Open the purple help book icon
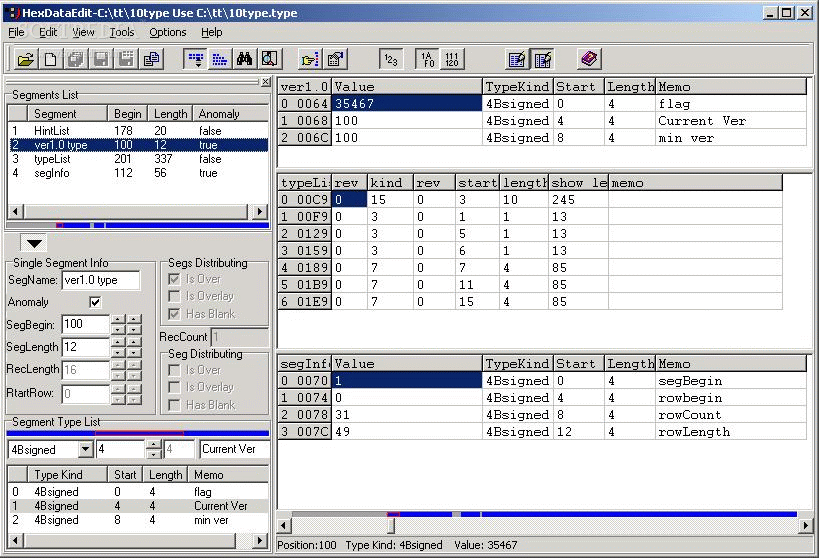 pos(589,59)
